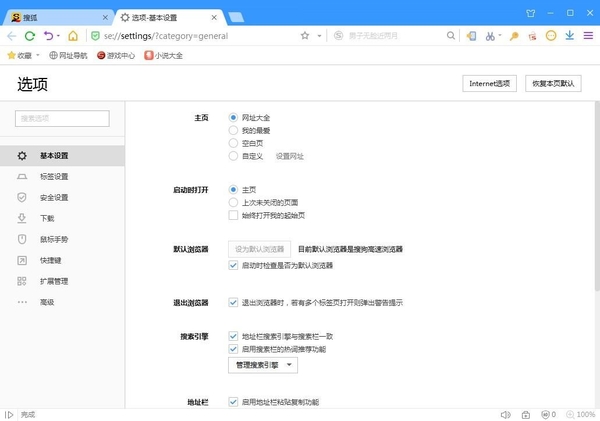Click the bookmark star in address bar
The image size is (600, 421).
coord(305,35)
